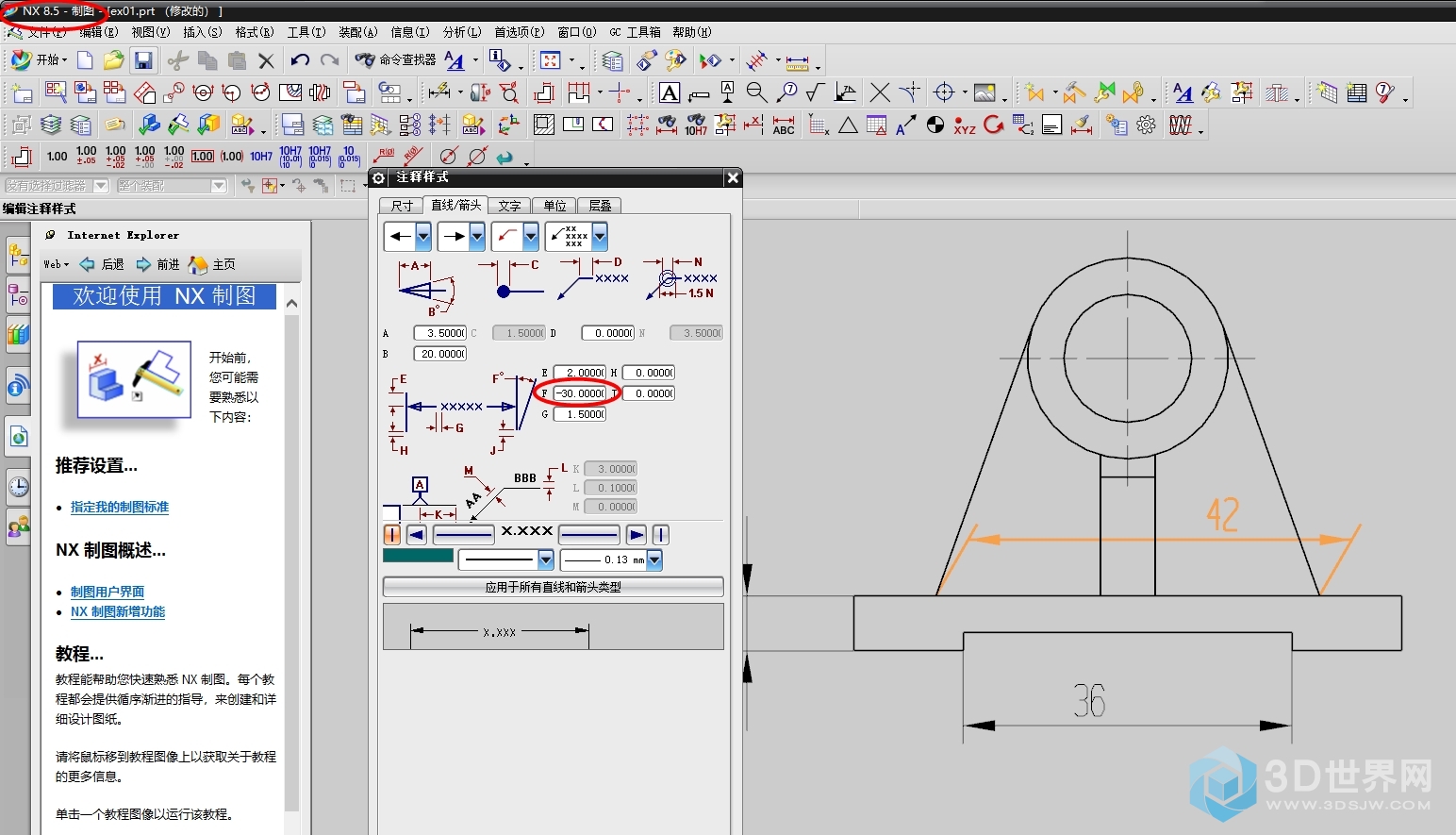1456x835 pixels.
Task: Open the 指定我的制图标准 link
Action: [120, 508]
